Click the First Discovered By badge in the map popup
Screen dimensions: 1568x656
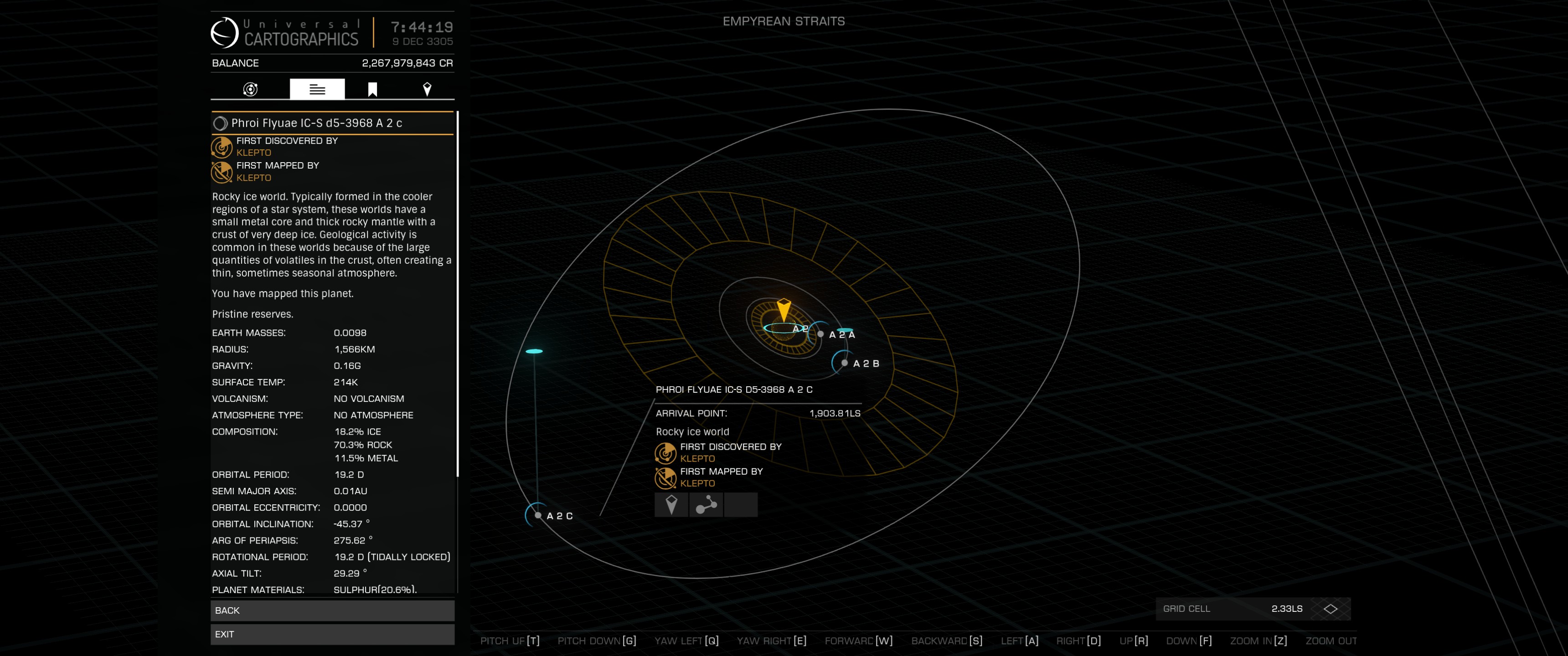(665, 453)
